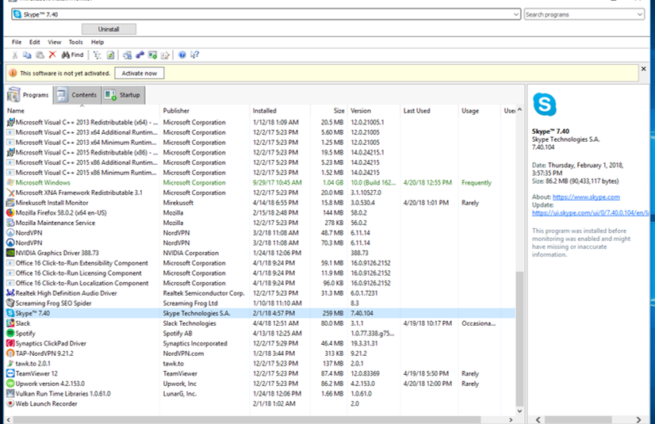Click the program list vertical scrollbar thumb
655x424 pixels.
[519, 338]
